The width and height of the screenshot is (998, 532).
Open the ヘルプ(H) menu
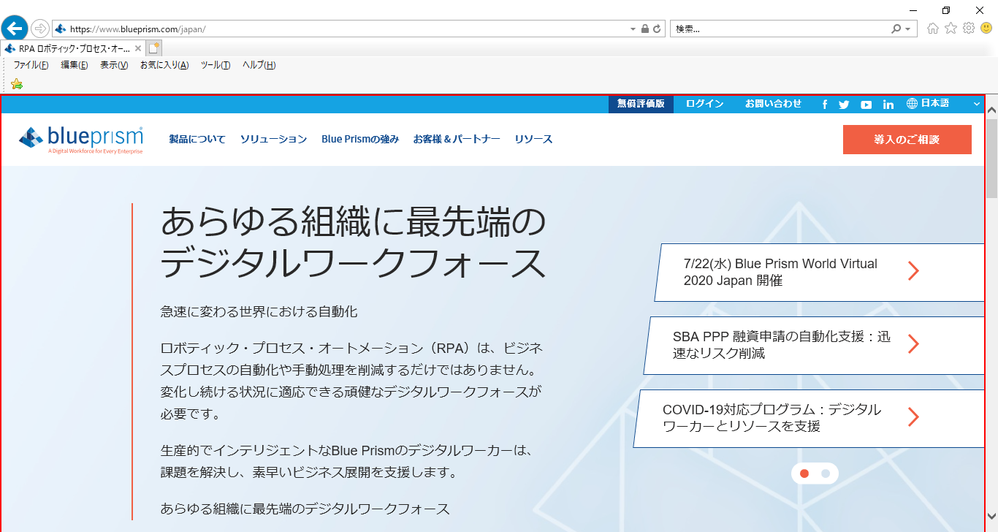pos(258,65)
